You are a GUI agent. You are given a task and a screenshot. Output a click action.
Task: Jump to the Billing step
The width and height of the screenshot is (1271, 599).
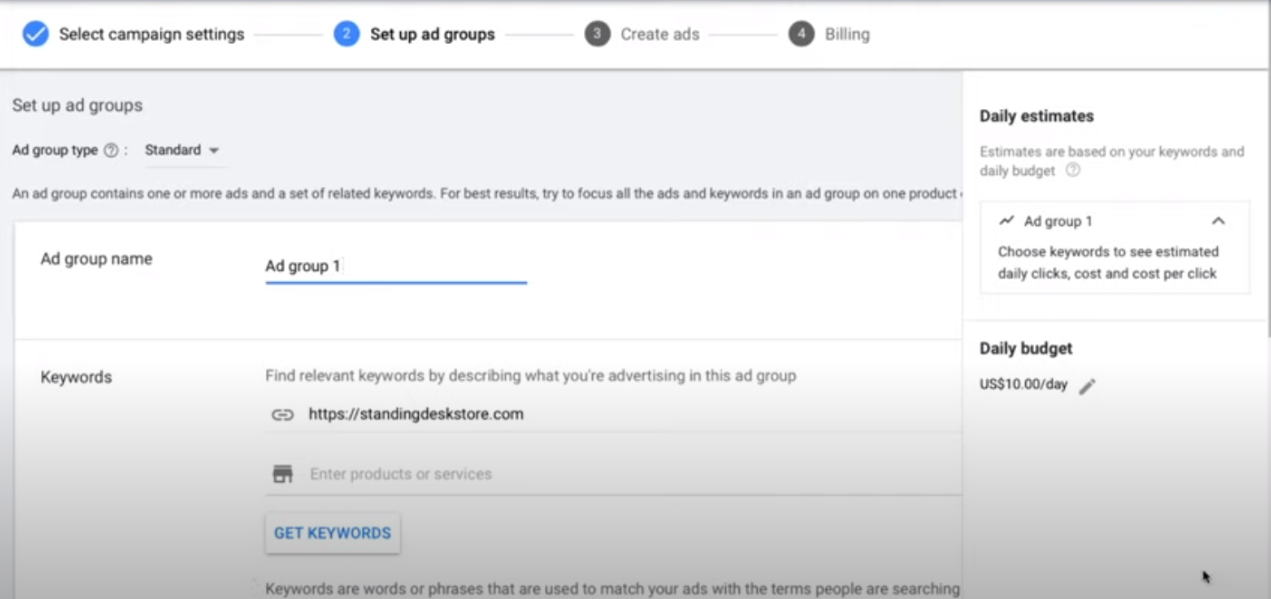847,34
